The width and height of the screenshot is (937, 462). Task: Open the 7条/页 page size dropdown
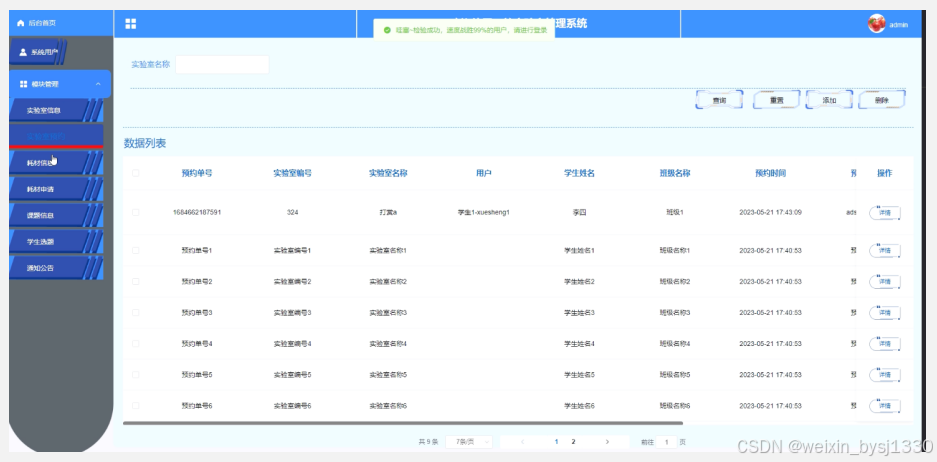[x=469, y=442]
